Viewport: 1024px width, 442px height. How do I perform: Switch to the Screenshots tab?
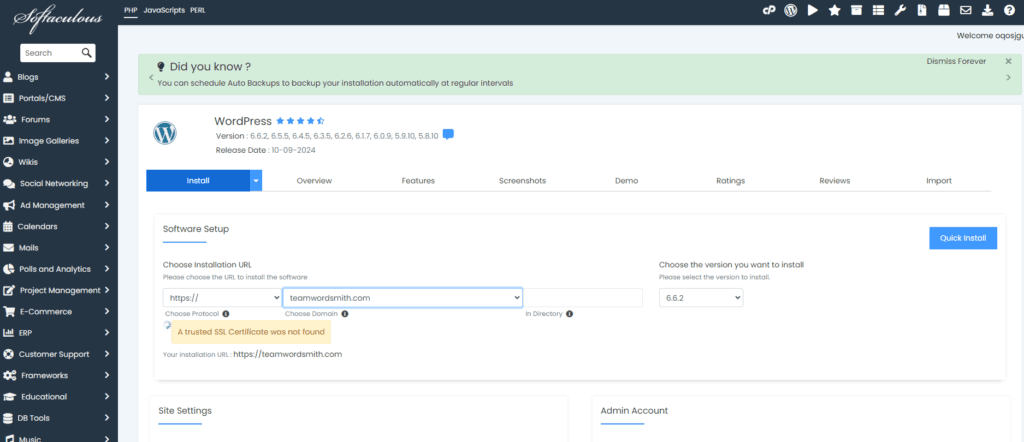click(522, 181)
